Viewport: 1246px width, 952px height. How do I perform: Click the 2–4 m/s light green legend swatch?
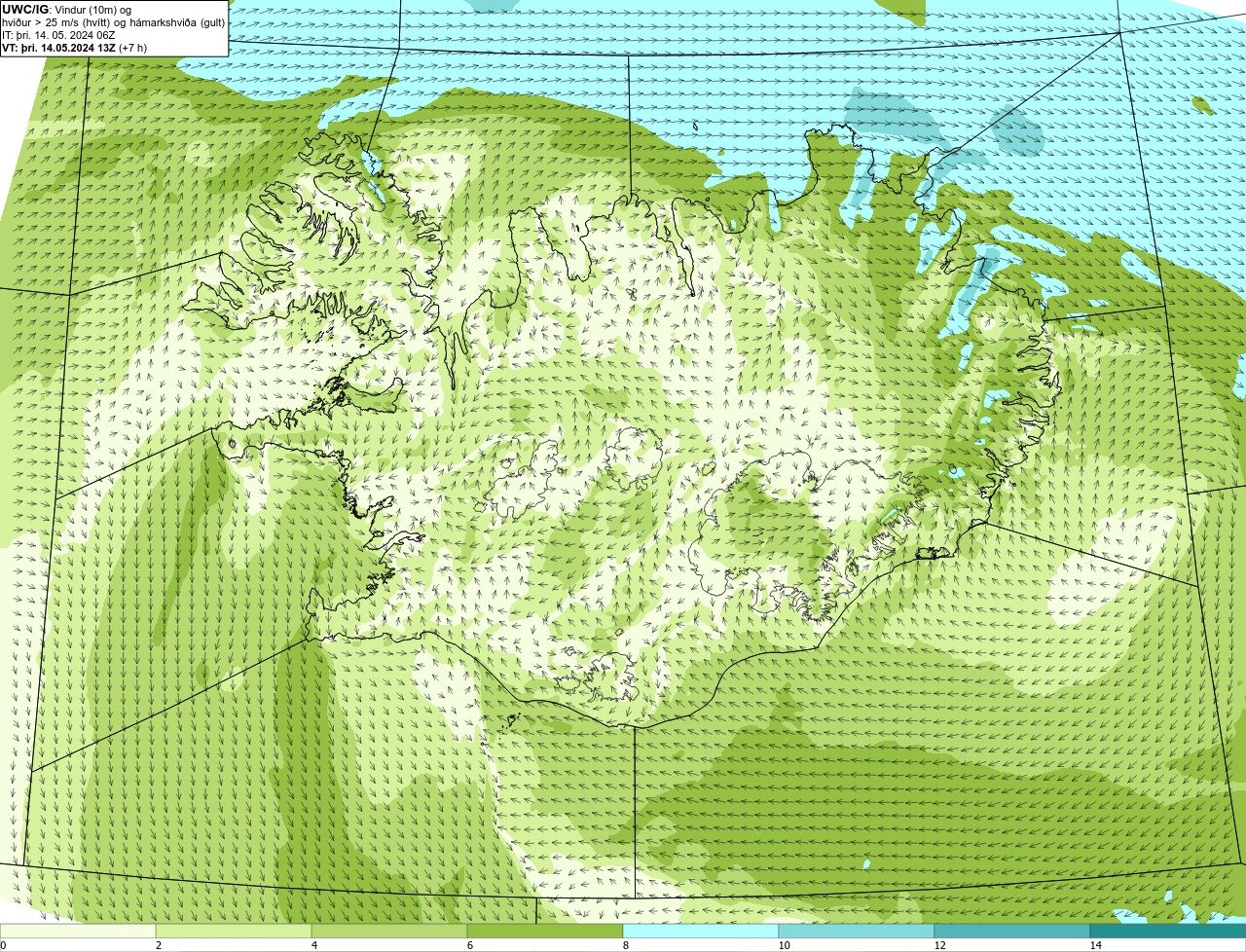(x=234, y=931)
